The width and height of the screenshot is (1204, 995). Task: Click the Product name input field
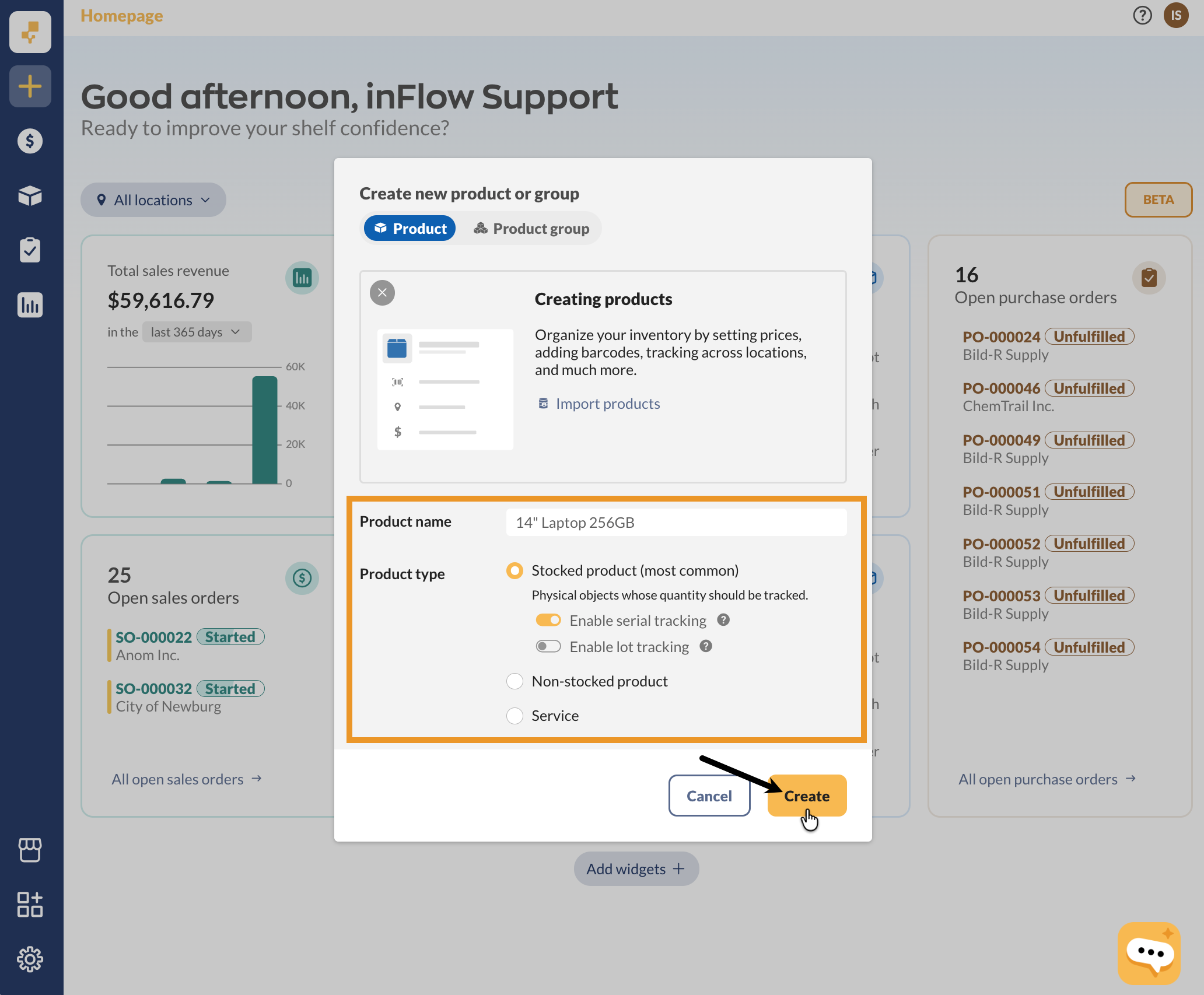(676, 523)
